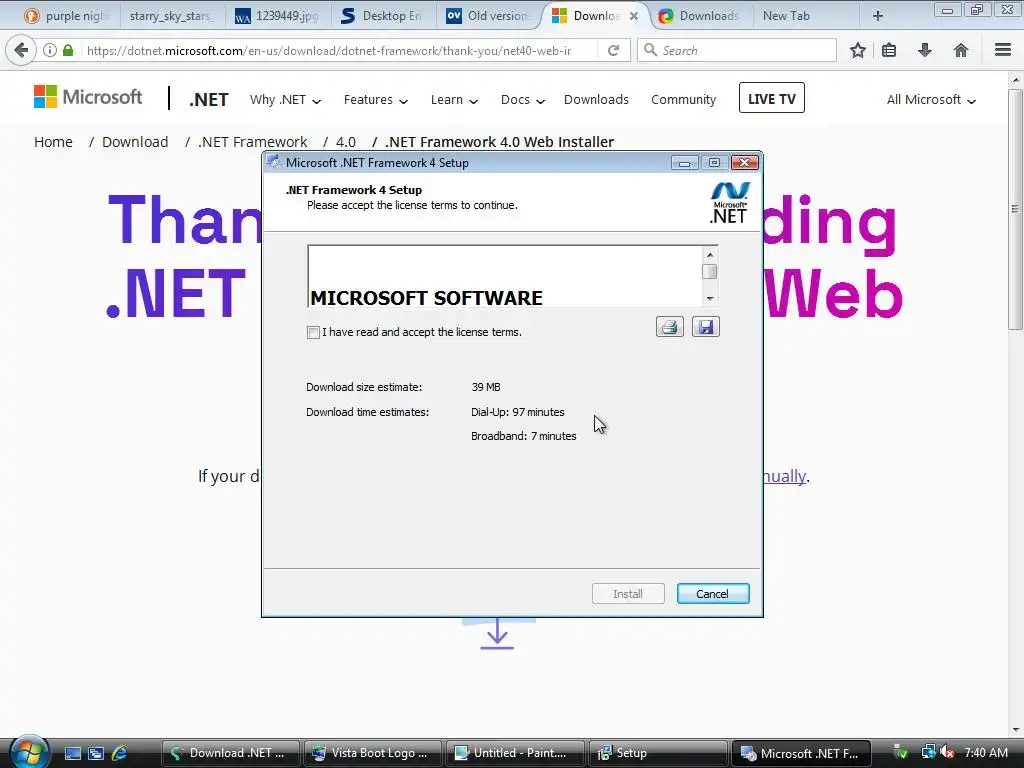Open the Firefox hamburger menu
This screenshot has width=1024, height=768.
[1003, 50]
